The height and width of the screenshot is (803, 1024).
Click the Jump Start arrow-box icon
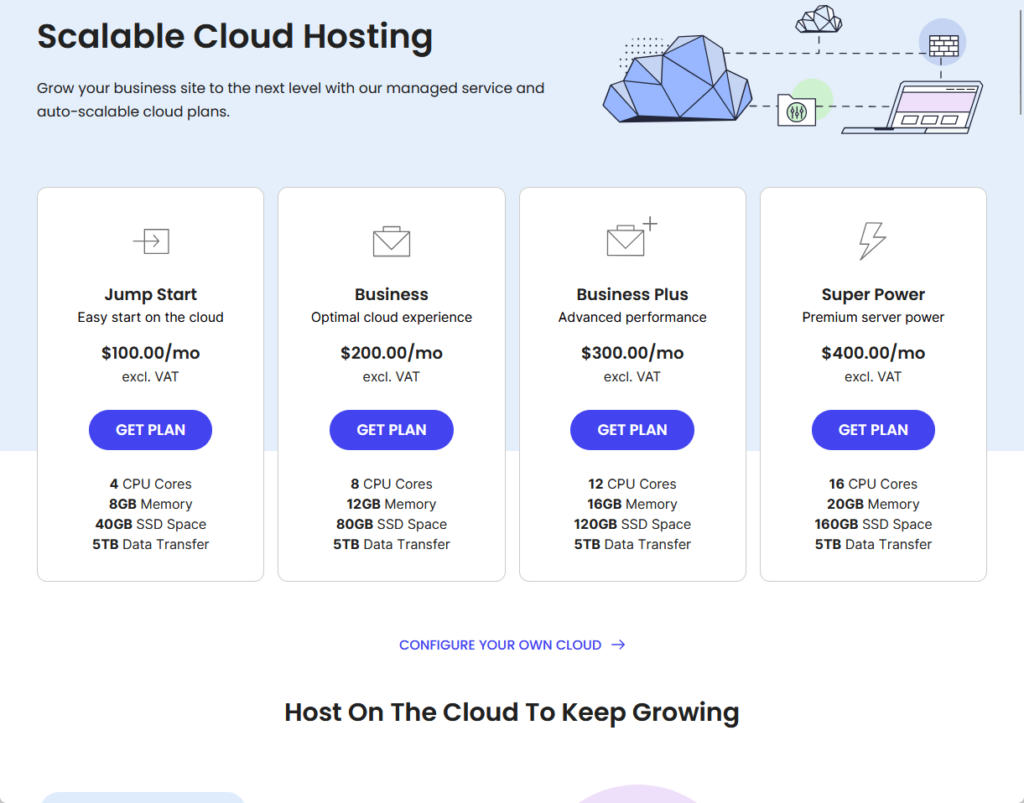coord(152,241)
